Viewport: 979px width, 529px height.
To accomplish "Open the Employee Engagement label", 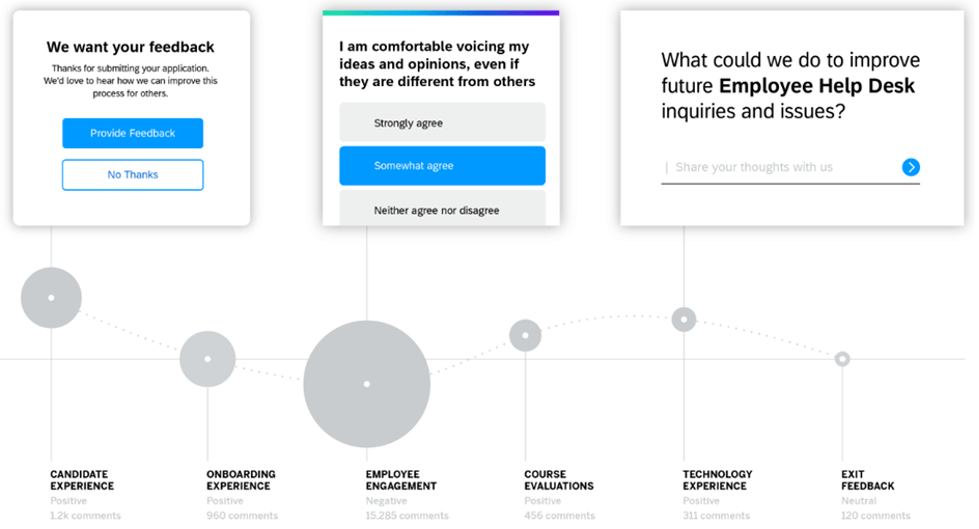I will point(401,480).
